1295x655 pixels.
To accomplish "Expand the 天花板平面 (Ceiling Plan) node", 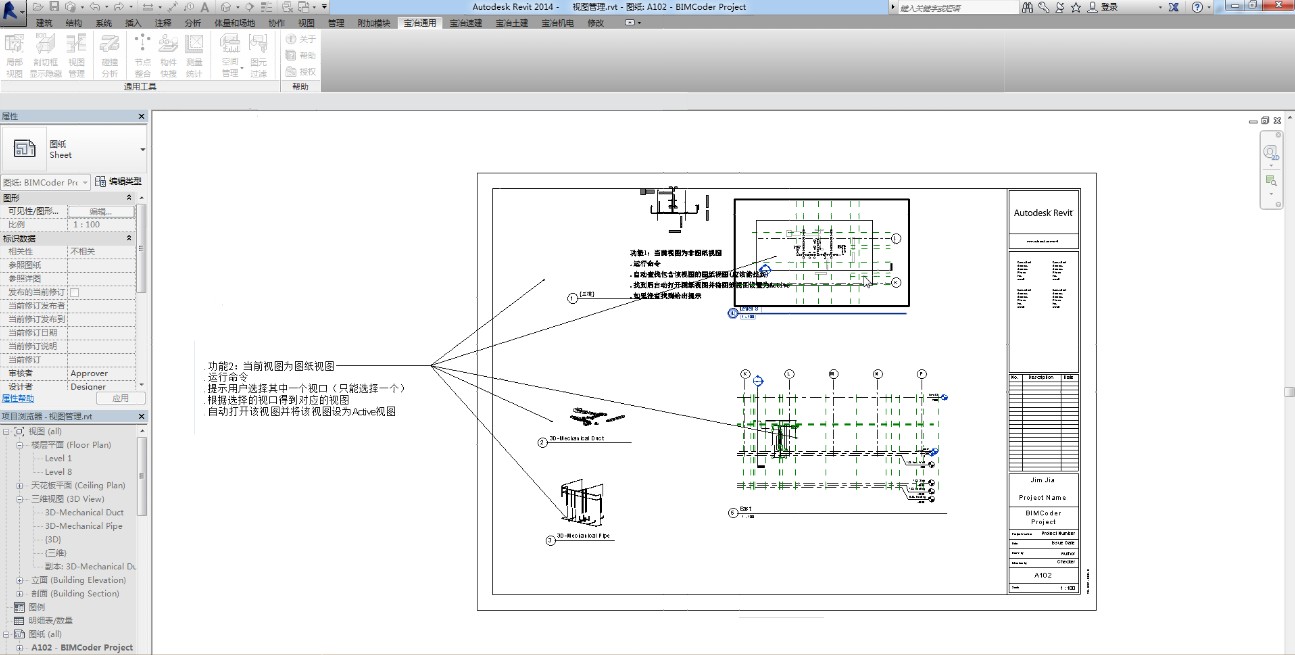I will coord(20,485).
